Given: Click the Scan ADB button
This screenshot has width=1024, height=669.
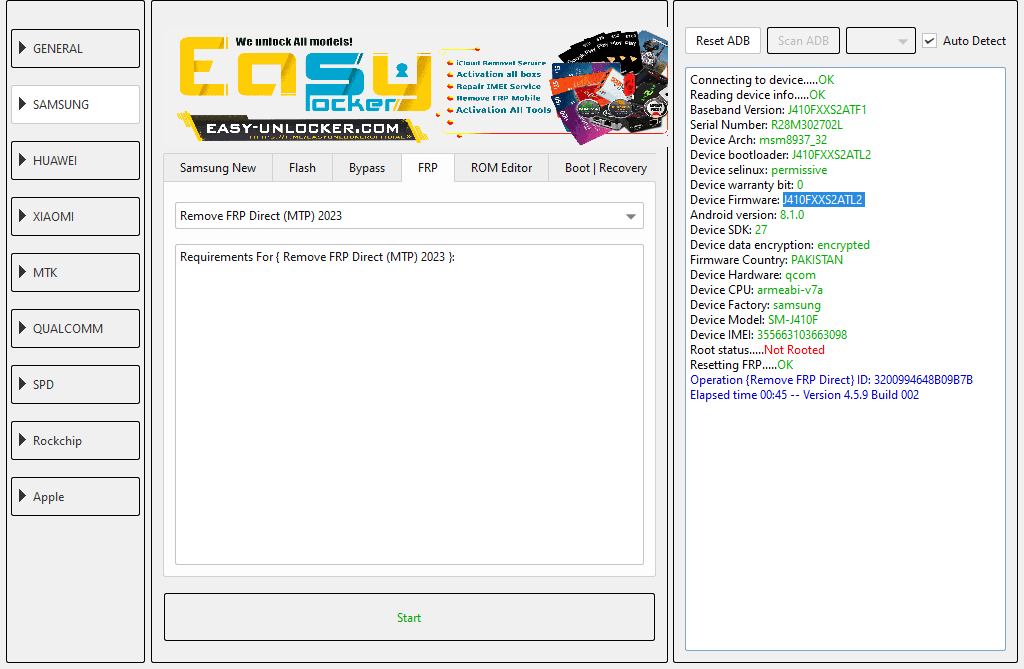Looking at the screenshot, I should [803, 41].
